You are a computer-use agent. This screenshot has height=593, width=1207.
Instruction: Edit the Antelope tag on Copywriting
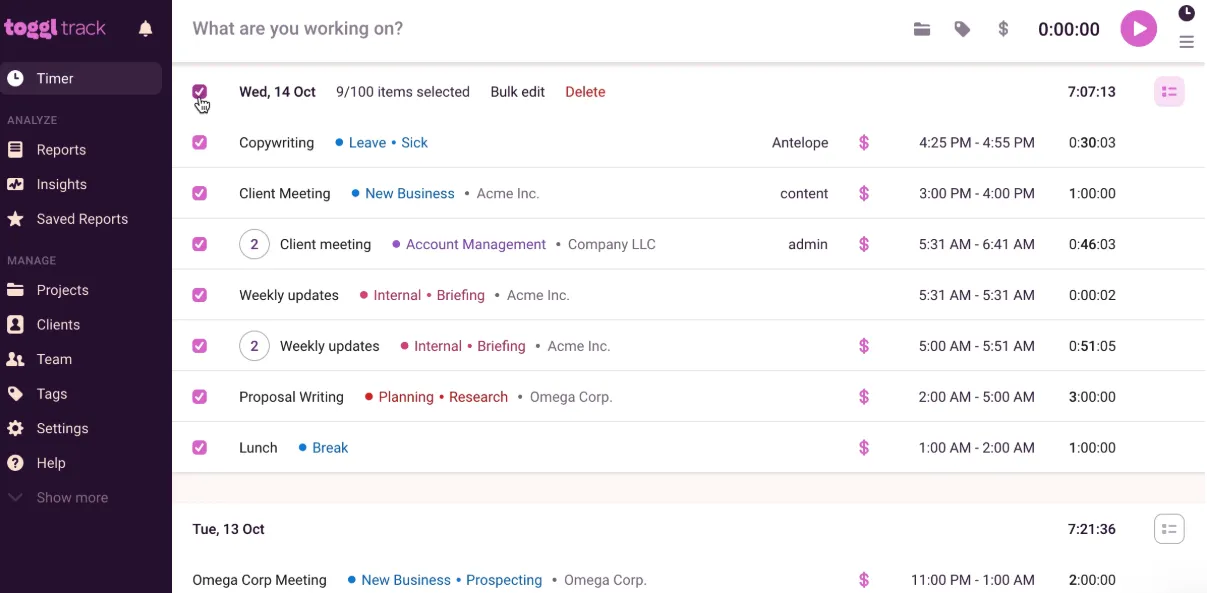[800, 143]
